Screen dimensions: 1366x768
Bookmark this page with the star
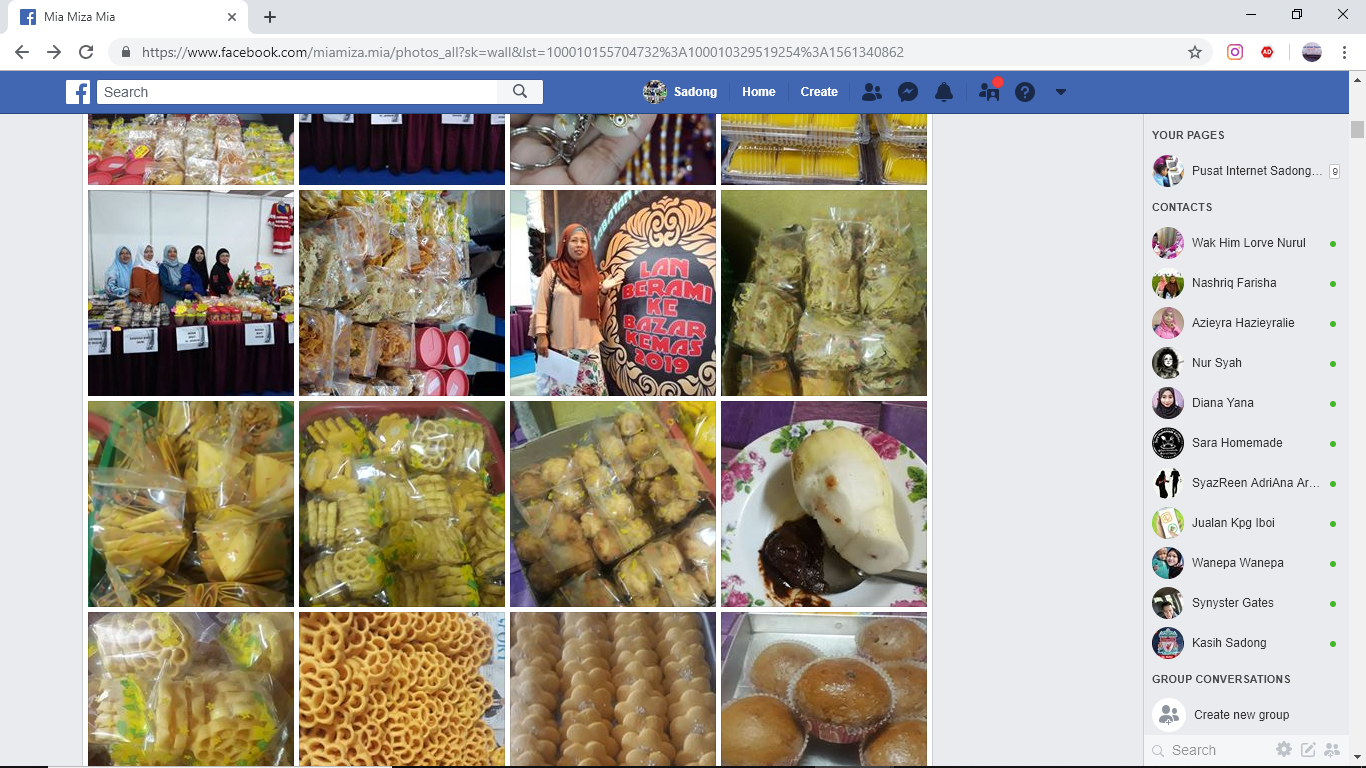point(1195,52)
